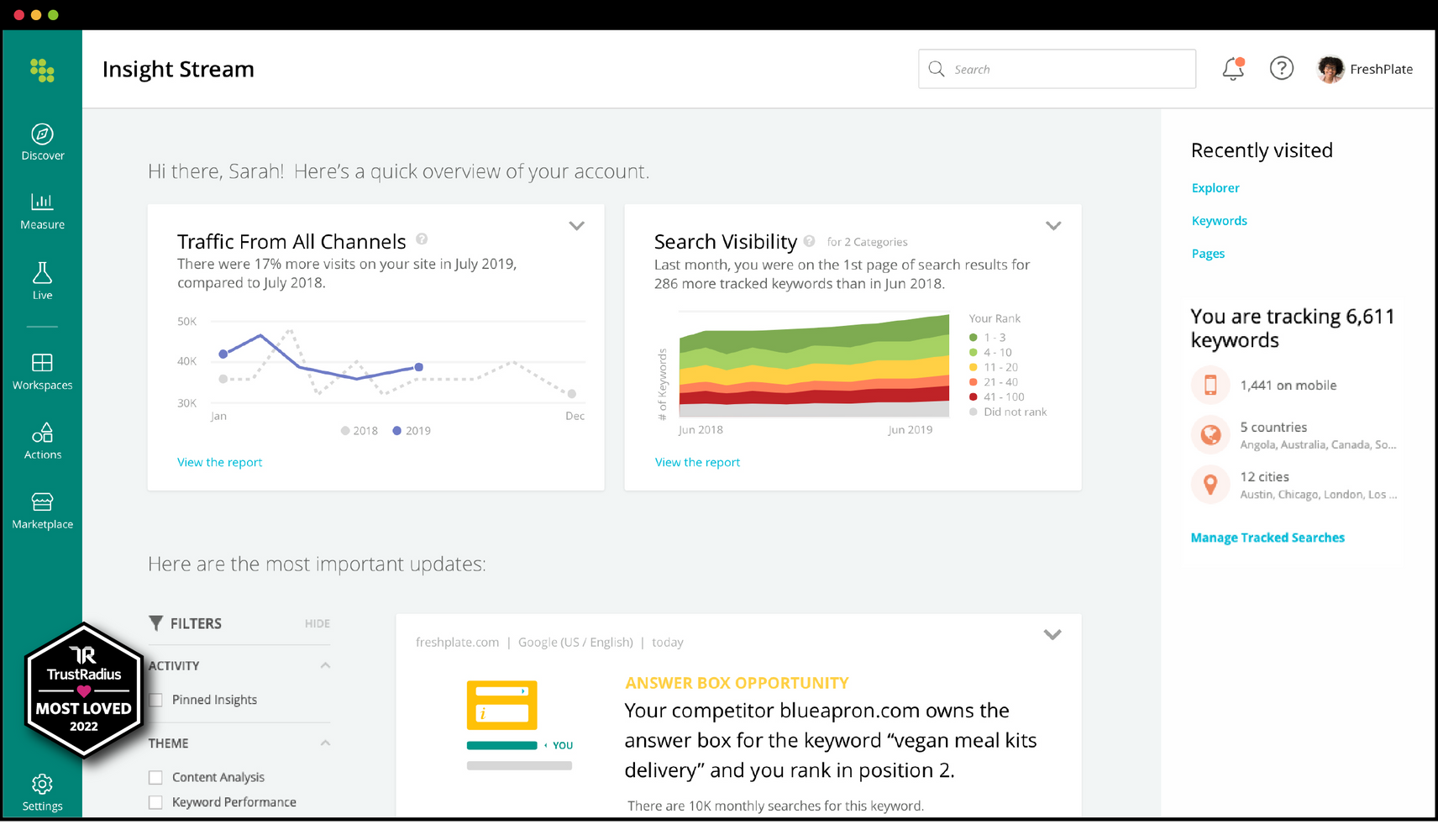Go to the Marketplace section label

[x=43, y=524]
